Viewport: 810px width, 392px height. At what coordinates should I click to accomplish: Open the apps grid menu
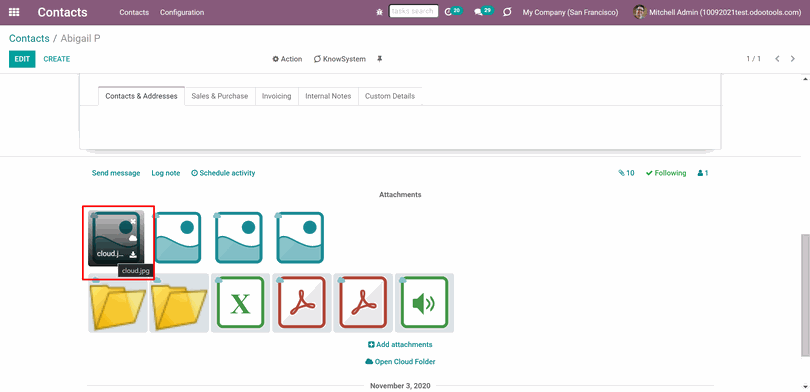pos(14,12)
